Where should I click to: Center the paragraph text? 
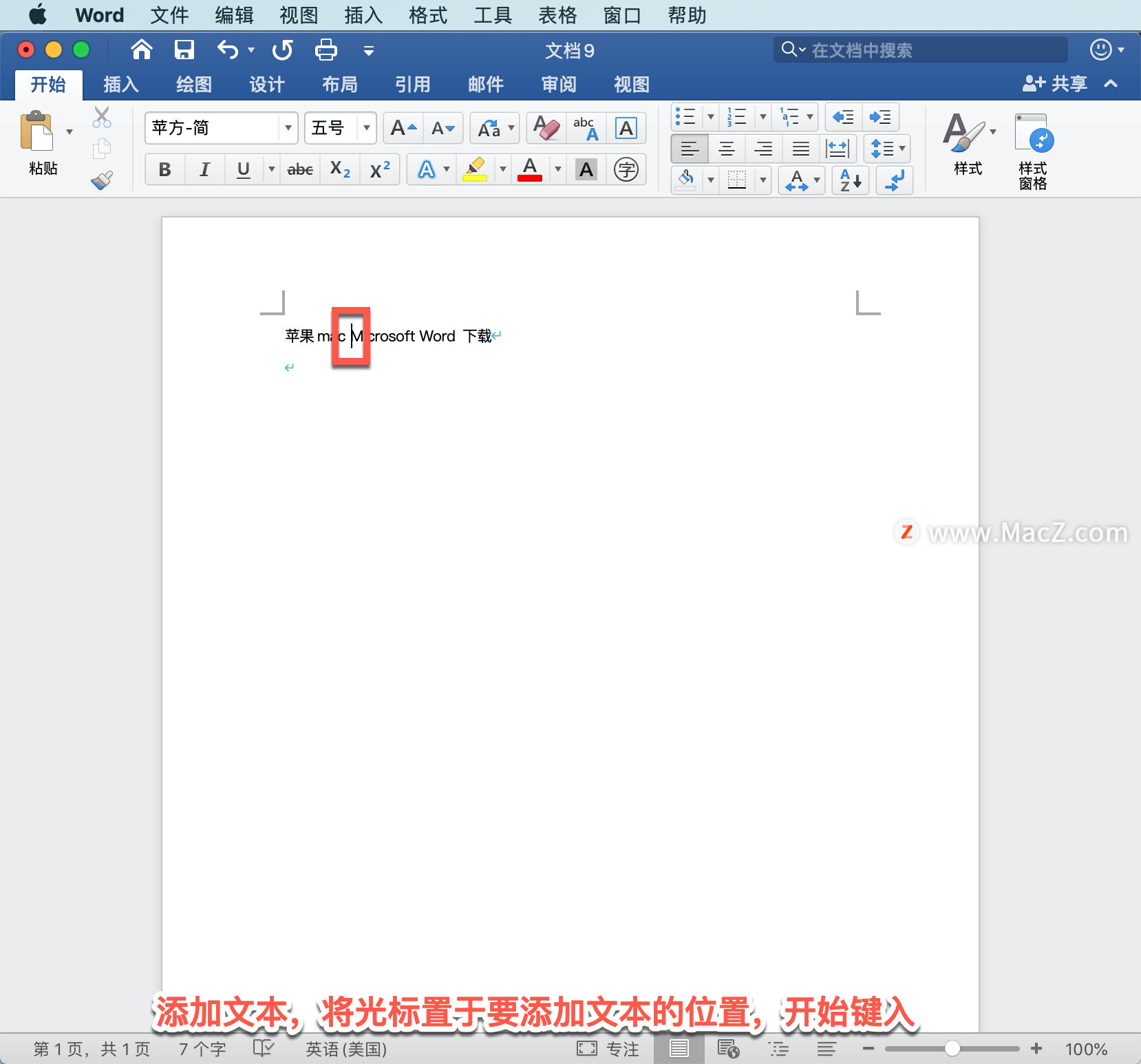click(727, 149)
